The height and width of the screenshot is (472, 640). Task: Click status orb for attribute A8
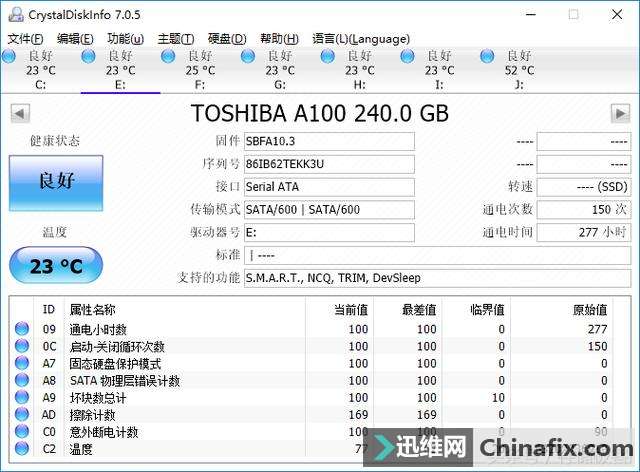pos(22,380)
